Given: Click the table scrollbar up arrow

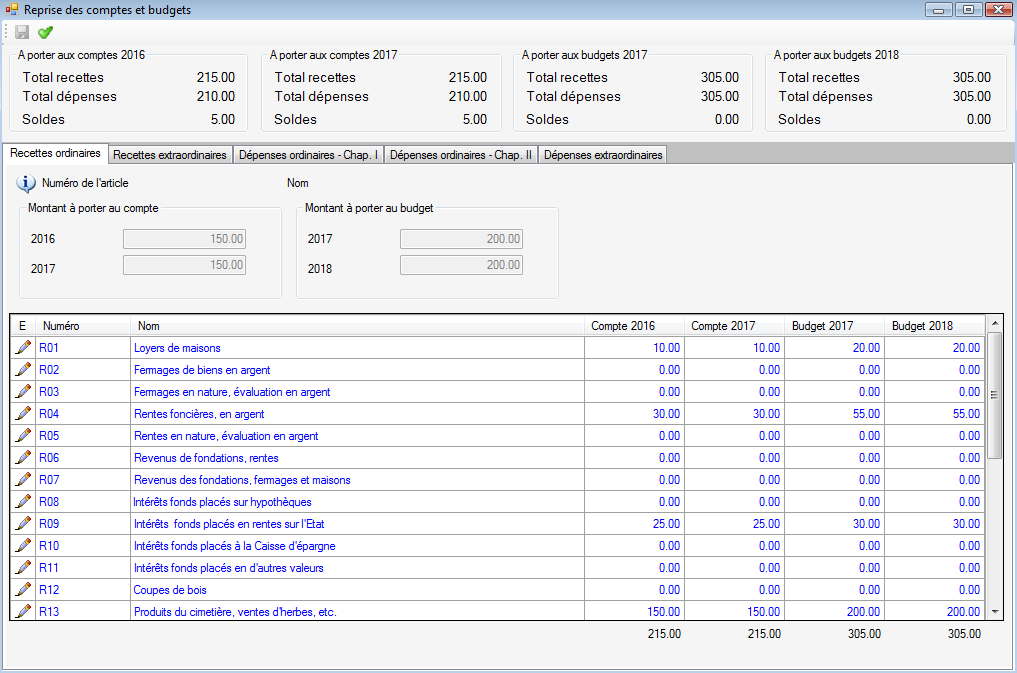Looking at the screenshot, I should click(994, 323).
